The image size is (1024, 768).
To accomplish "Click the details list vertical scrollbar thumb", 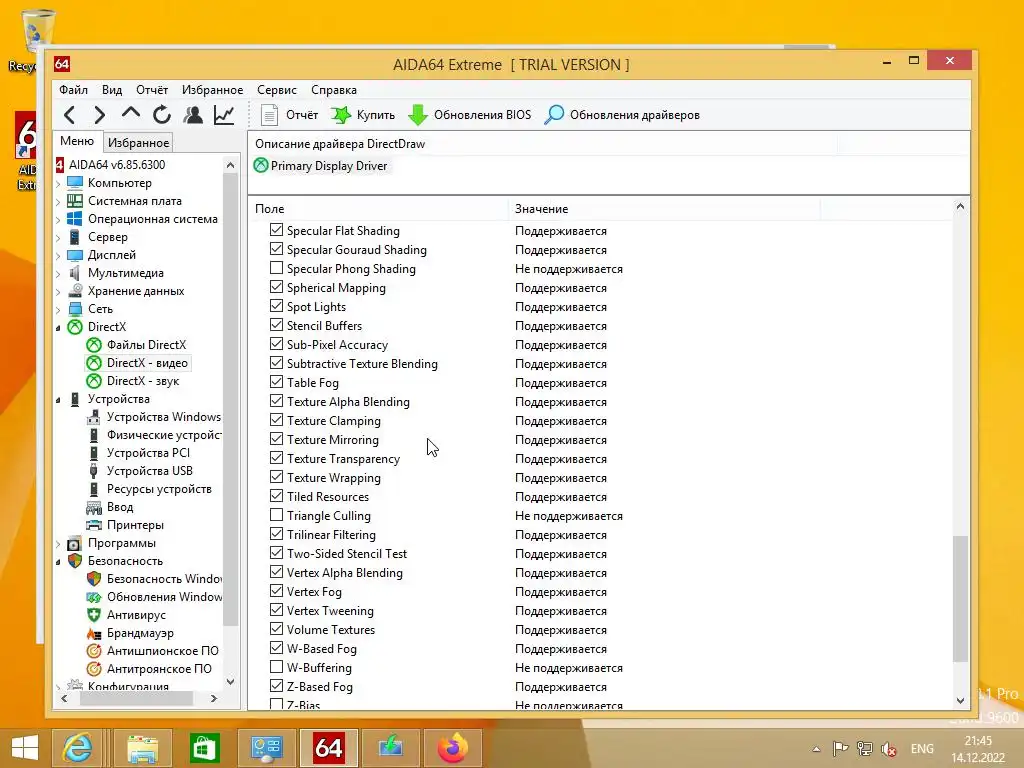I will pyautogui.click(x=960, y=599).
